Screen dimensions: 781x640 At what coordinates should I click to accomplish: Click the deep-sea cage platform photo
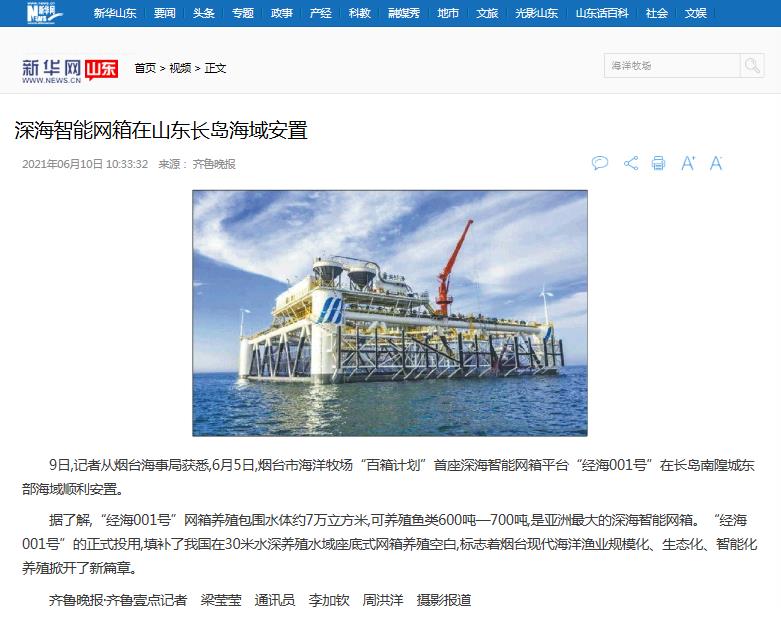(390, 313)
